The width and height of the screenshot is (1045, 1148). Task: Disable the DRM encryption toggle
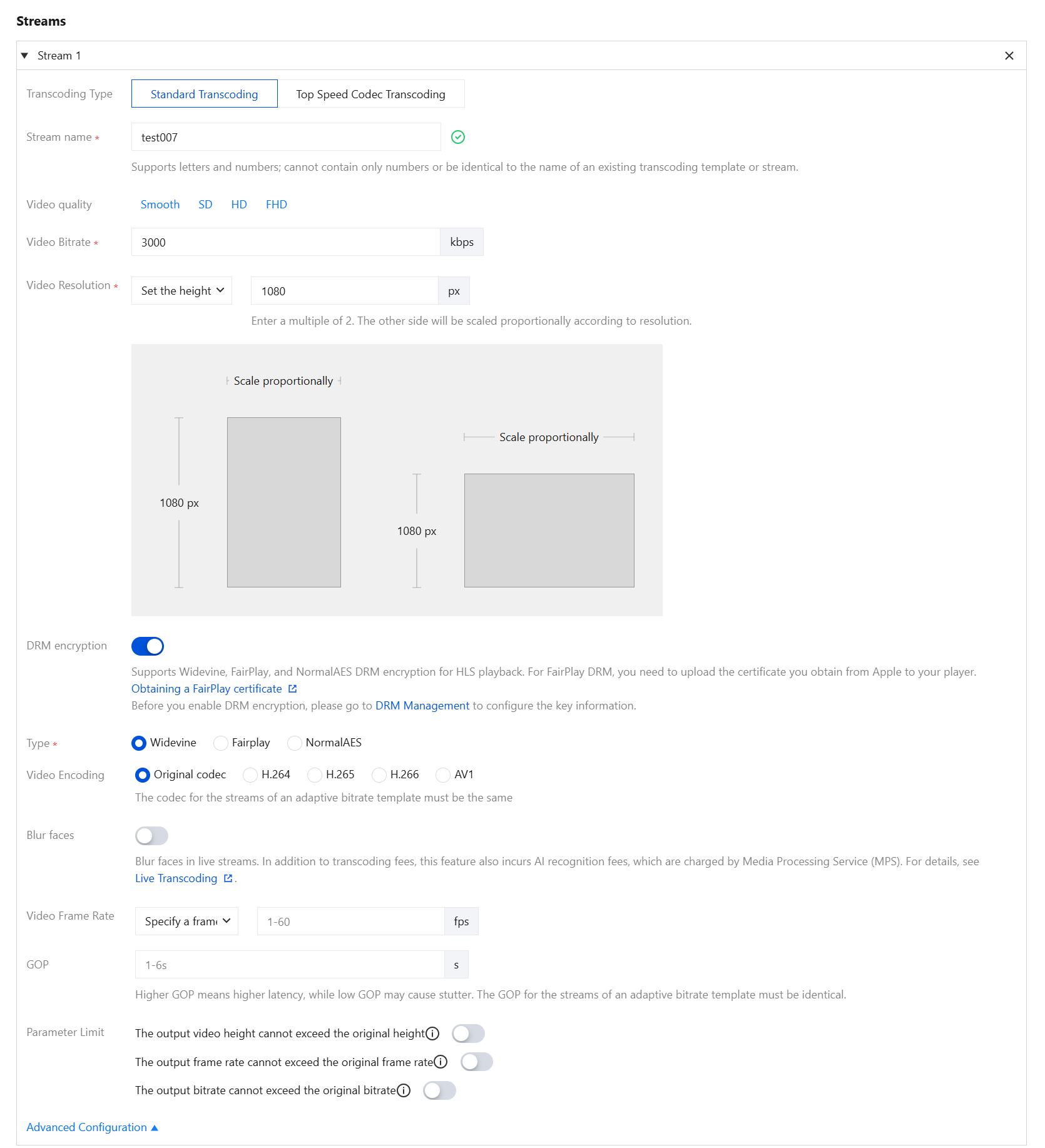[x=148, y=646]
